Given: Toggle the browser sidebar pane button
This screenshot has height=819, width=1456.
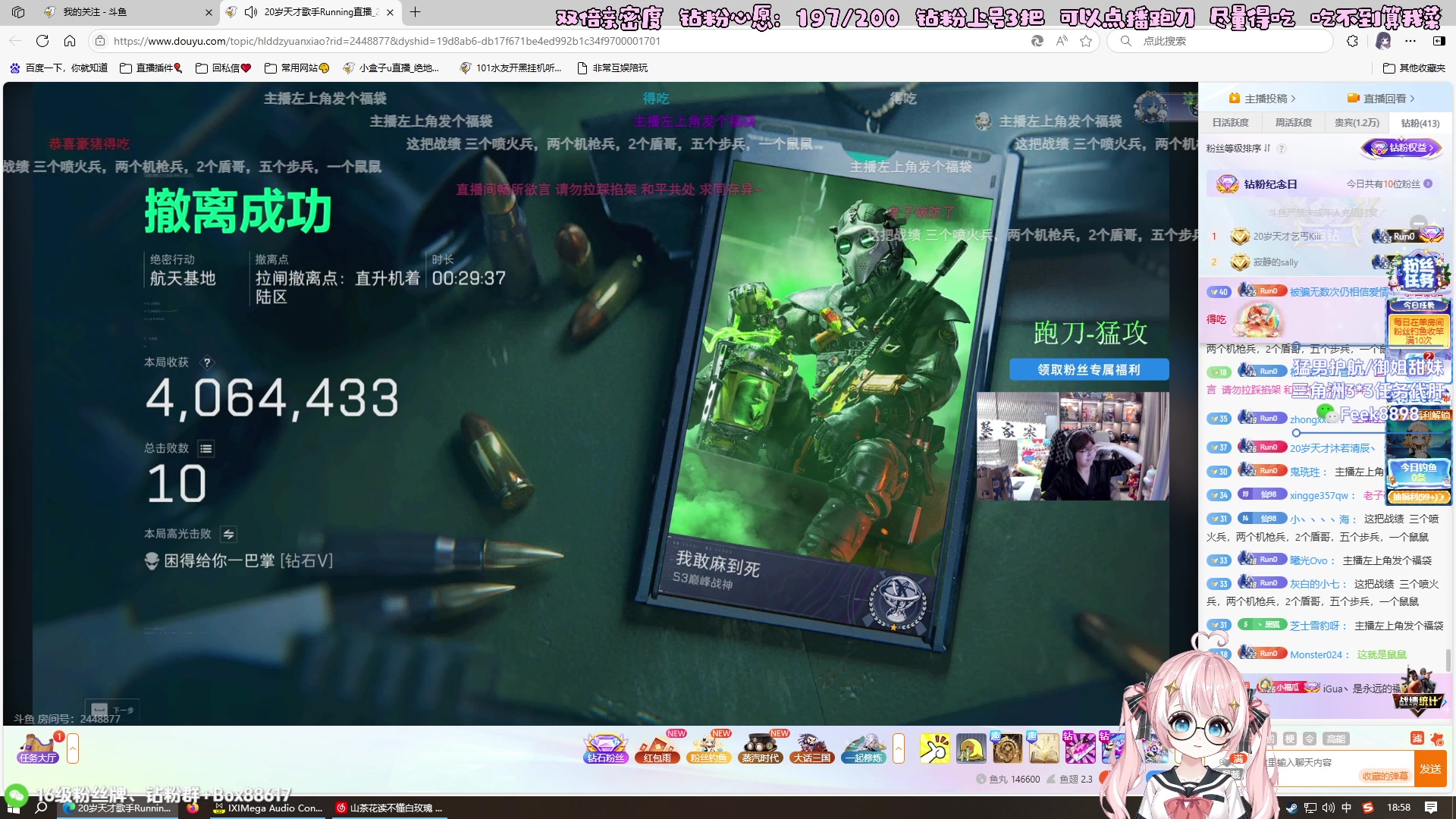Looking at the screenshot, I should click(x=1439, y=41).
